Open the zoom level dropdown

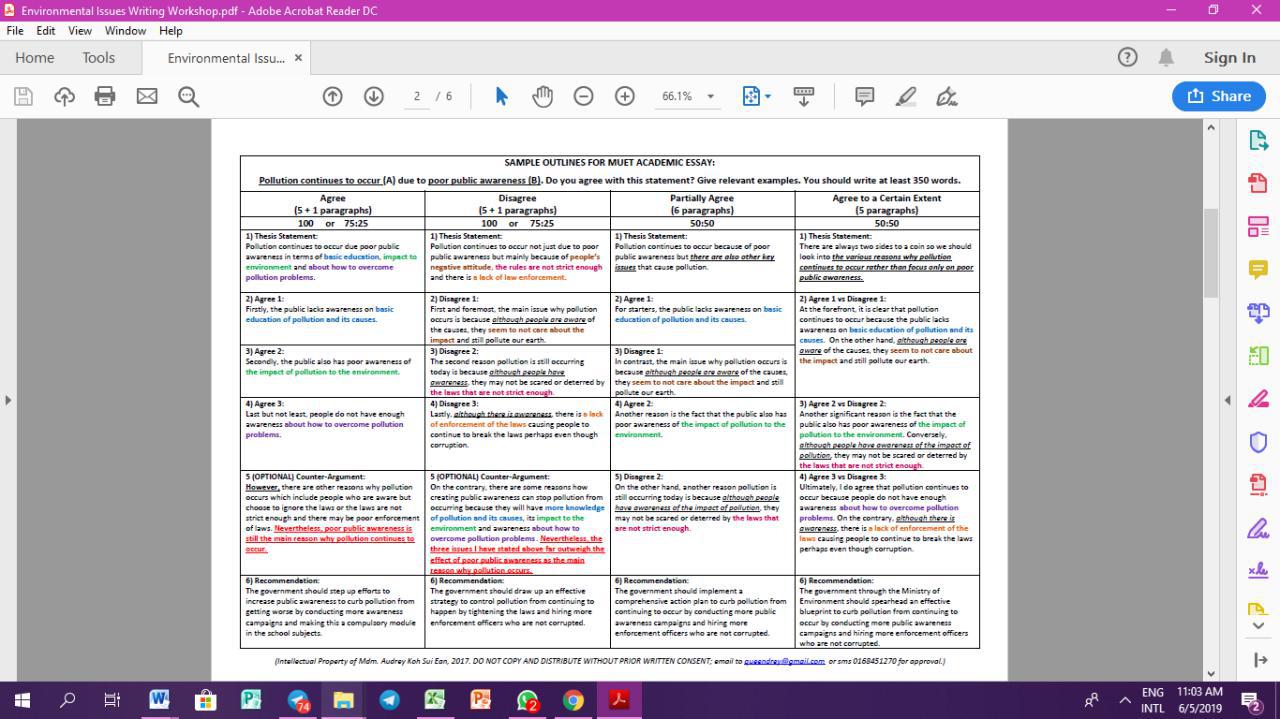711,96
